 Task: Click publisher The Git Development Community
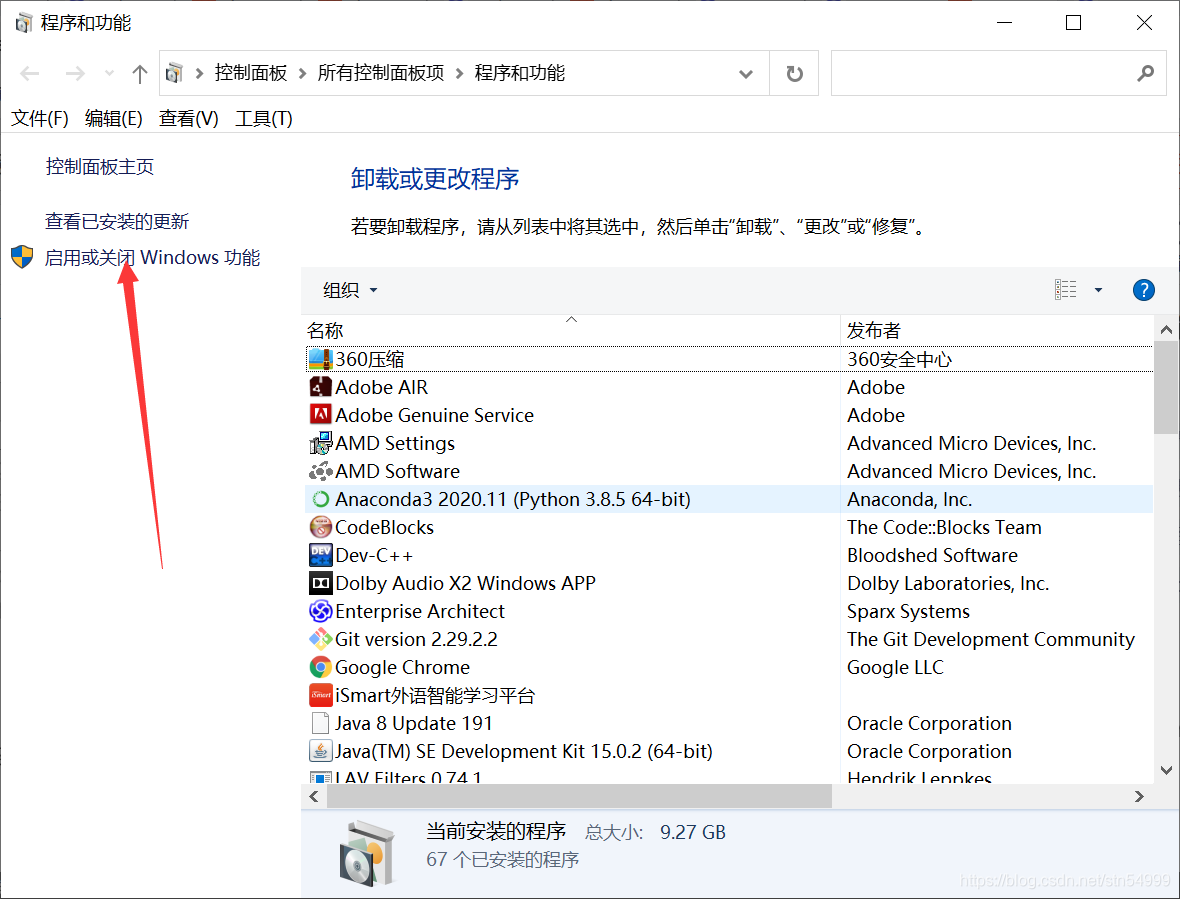tap(990, 639)
